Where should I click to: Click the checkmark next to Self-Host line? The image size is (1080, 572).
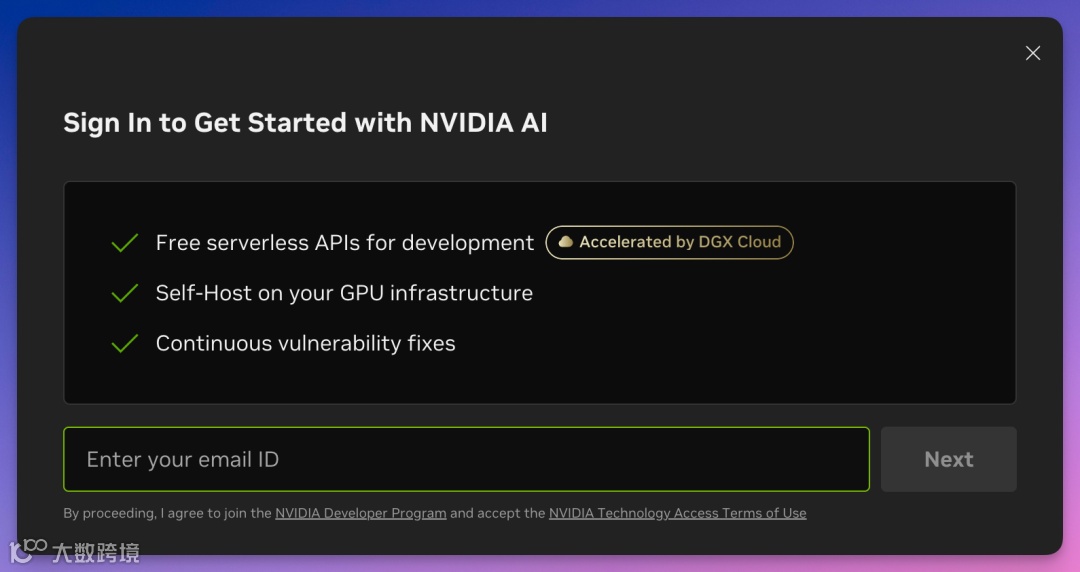(125, 293)
